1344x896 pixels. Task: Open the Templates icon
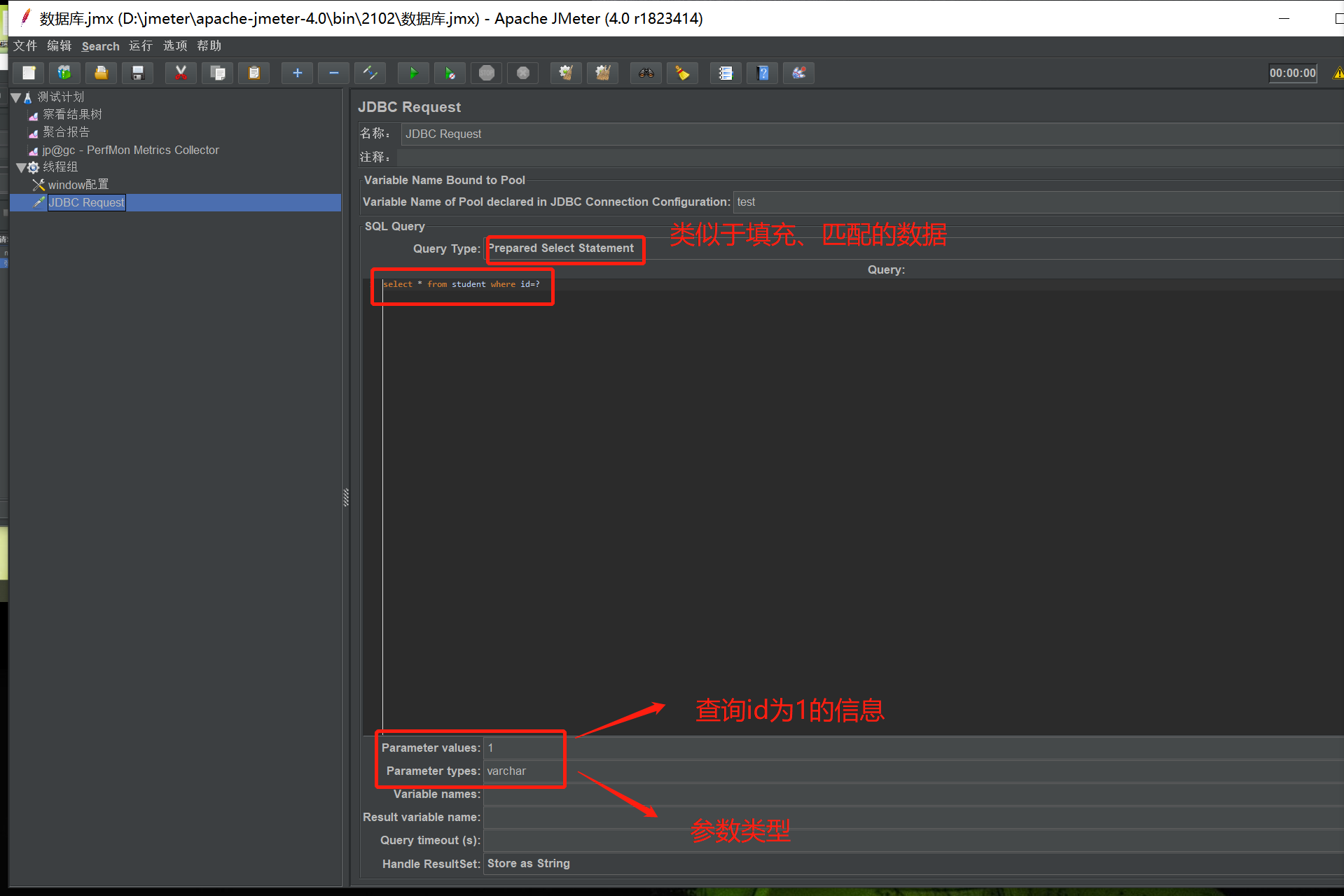tap(64, 73)
